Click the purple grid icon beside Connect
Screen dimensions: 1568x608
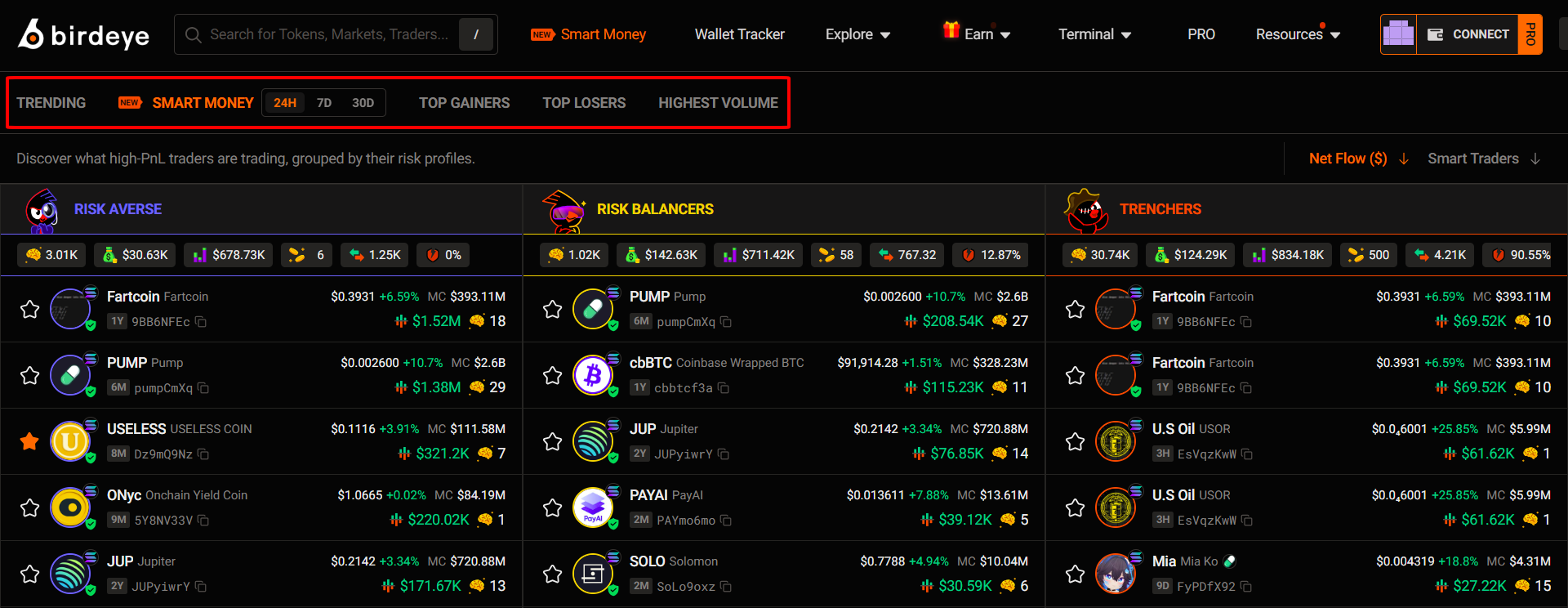coord(1398,34)
